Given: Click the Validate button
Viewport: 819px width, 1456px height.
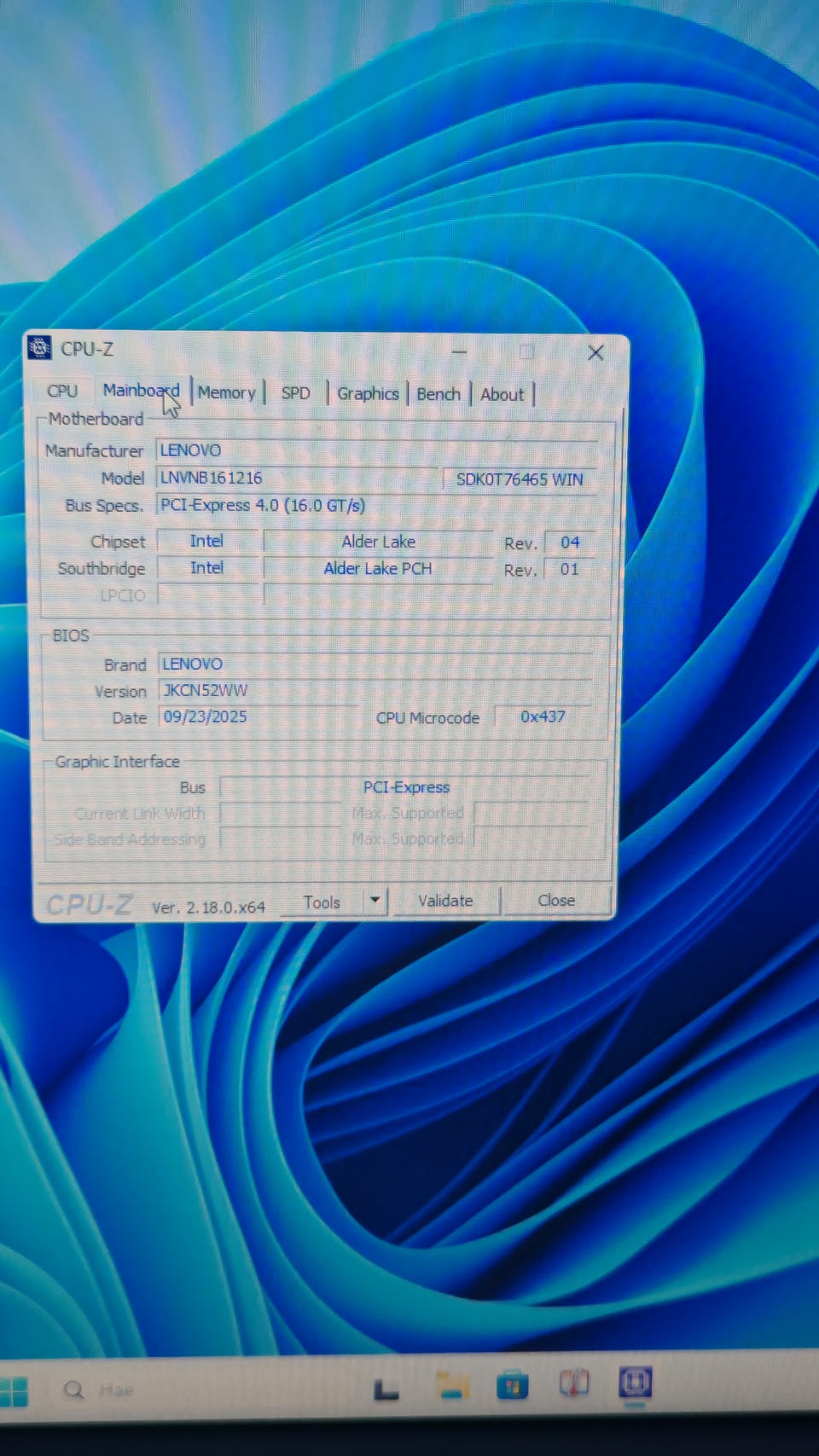Looking at the screenshot, I should tap(444, 900).
